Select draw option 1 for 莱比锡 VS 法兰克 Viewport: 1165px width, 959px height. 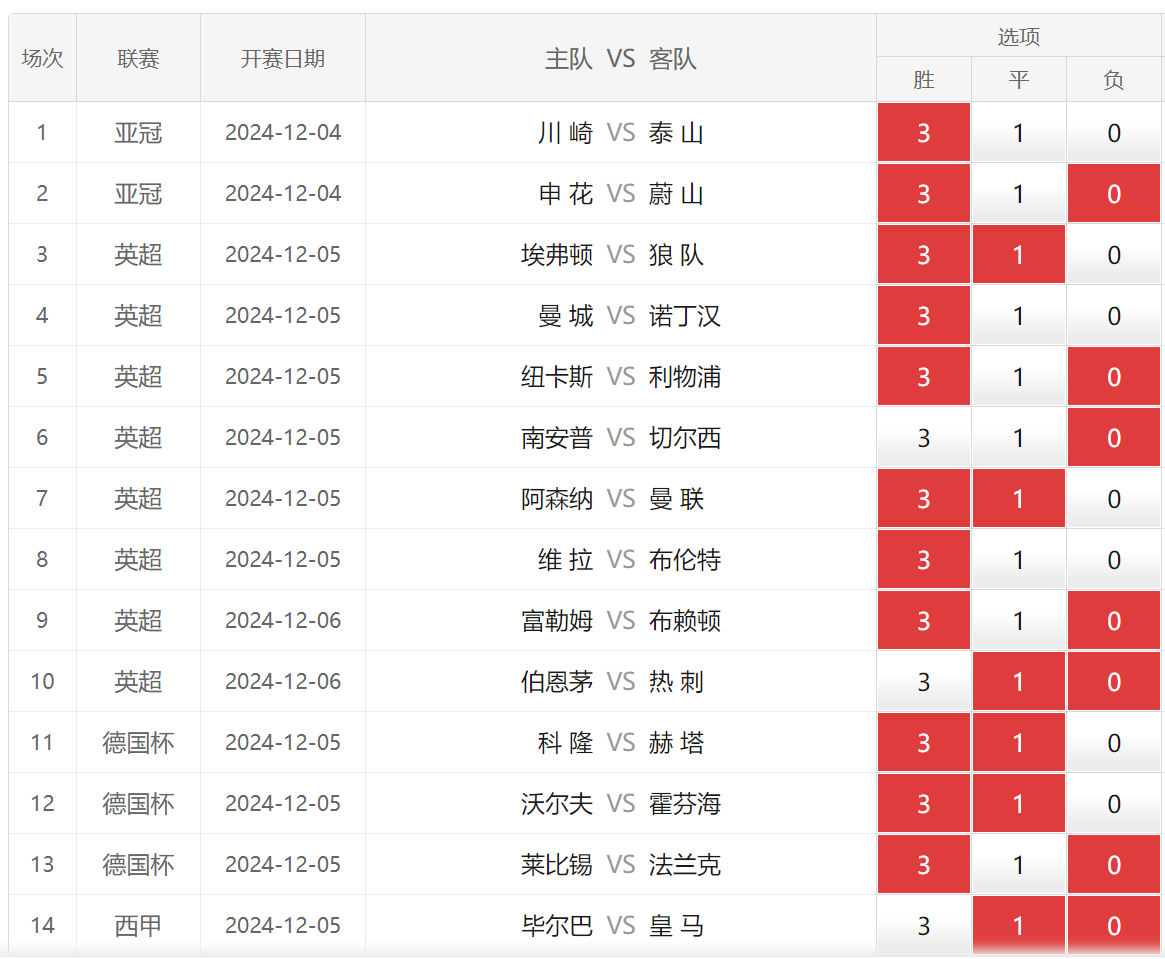point(1019,864)
